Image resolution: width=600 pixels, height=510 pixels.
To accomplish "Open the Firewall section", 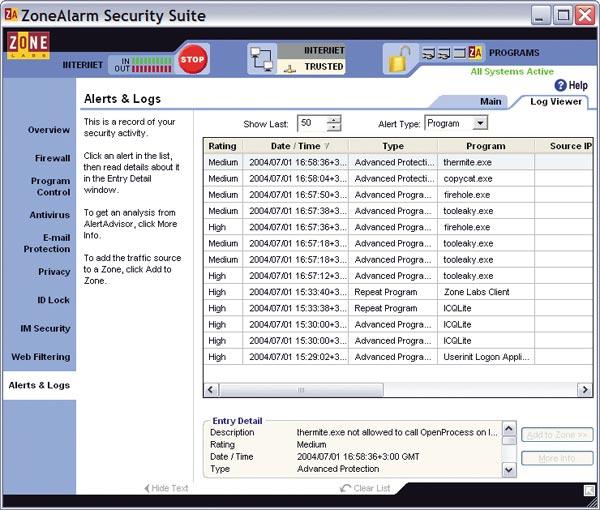I will tap(52, 158).
